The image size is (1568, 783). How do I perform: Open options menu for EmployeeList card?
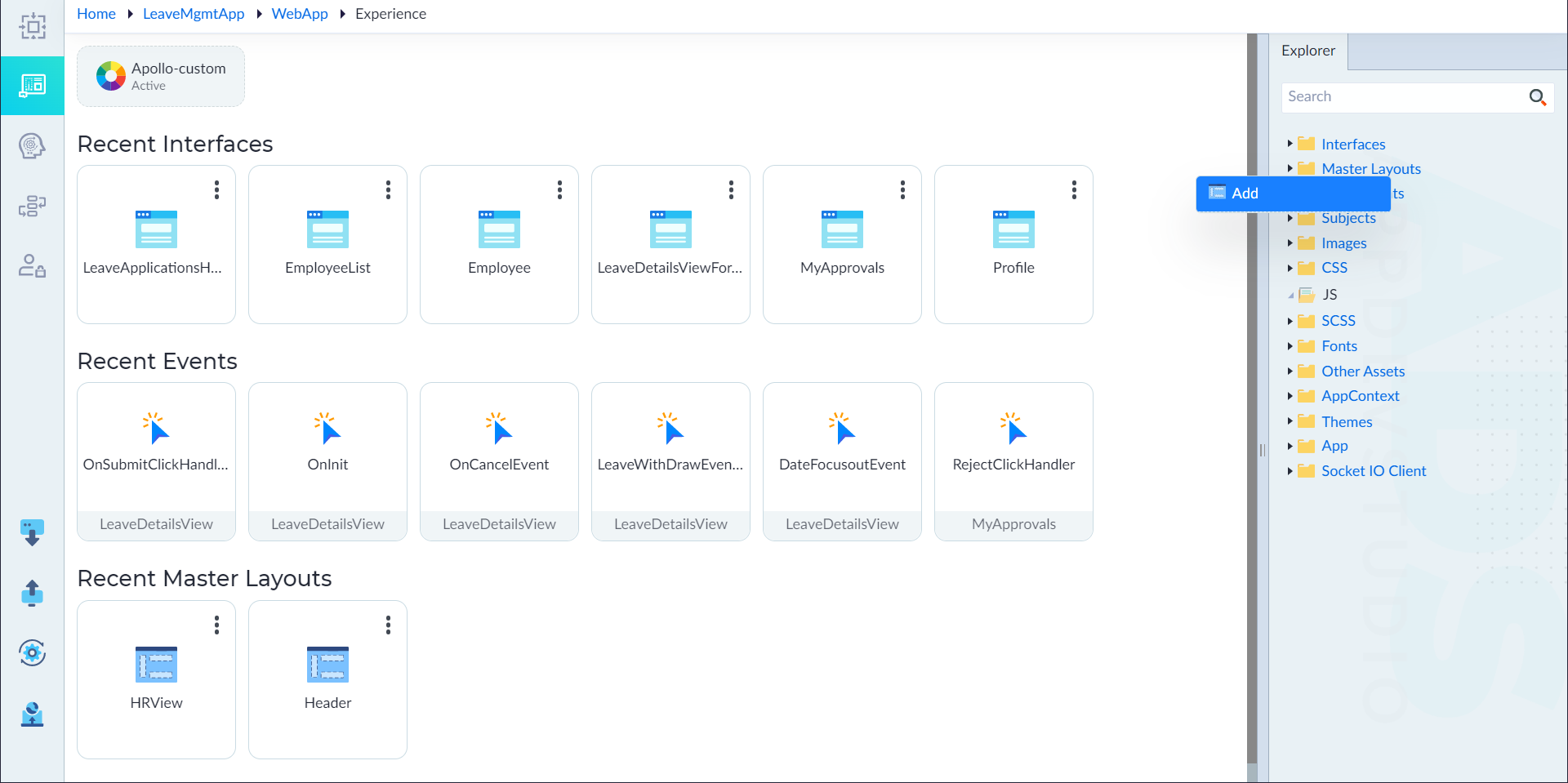[388, 189]
